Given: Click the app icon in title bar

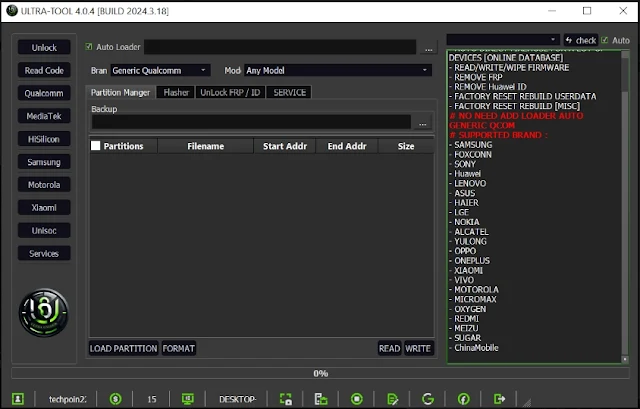Looking at the screenshot, I should coord(12,11).
